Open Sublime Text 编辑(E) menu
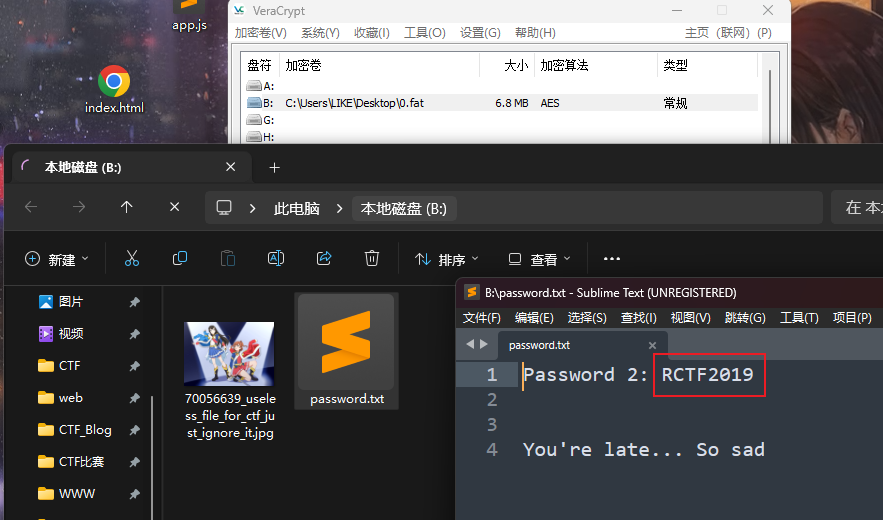 point(534,318)
